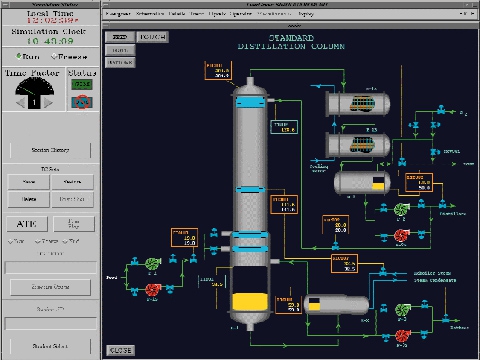Click the green feed pump
Image resolution: width=480 pixels, height=360 pixels.
click(153, 264)
